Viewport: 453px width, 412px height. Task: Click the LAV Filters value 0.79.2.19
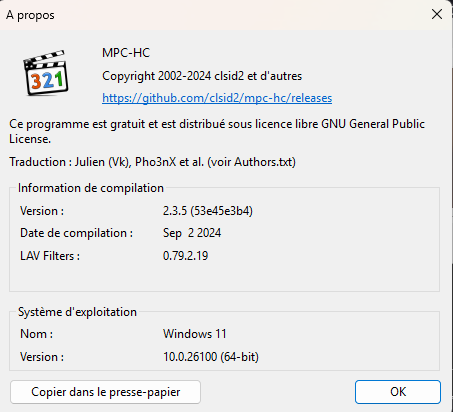click(x=185, y=256)
